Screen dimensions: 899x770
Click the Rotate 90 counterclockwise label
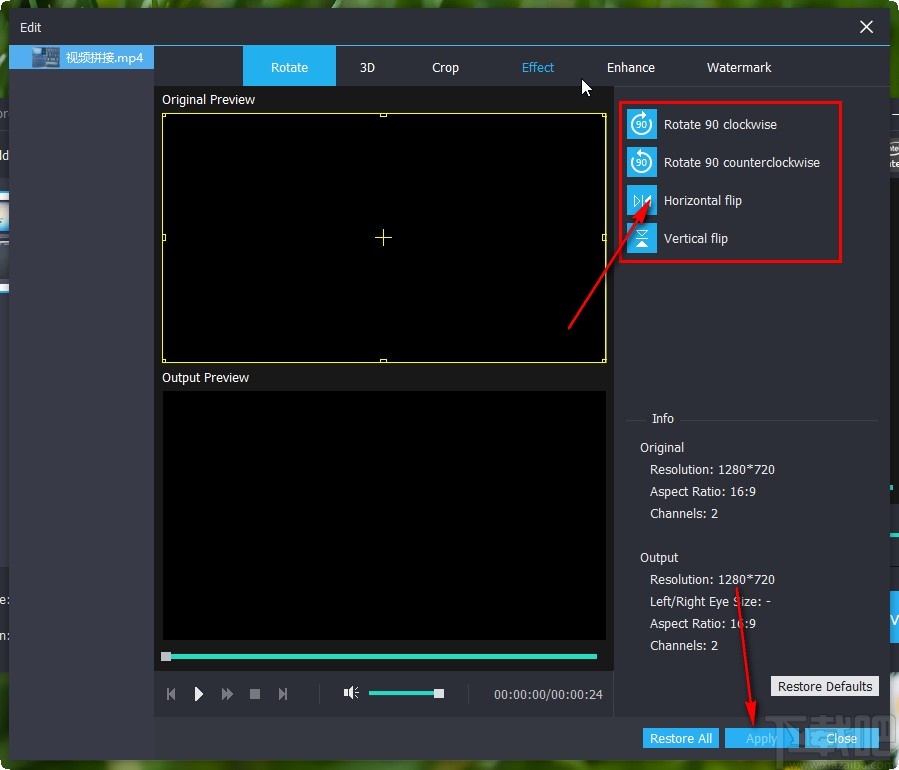click(741, 162)
